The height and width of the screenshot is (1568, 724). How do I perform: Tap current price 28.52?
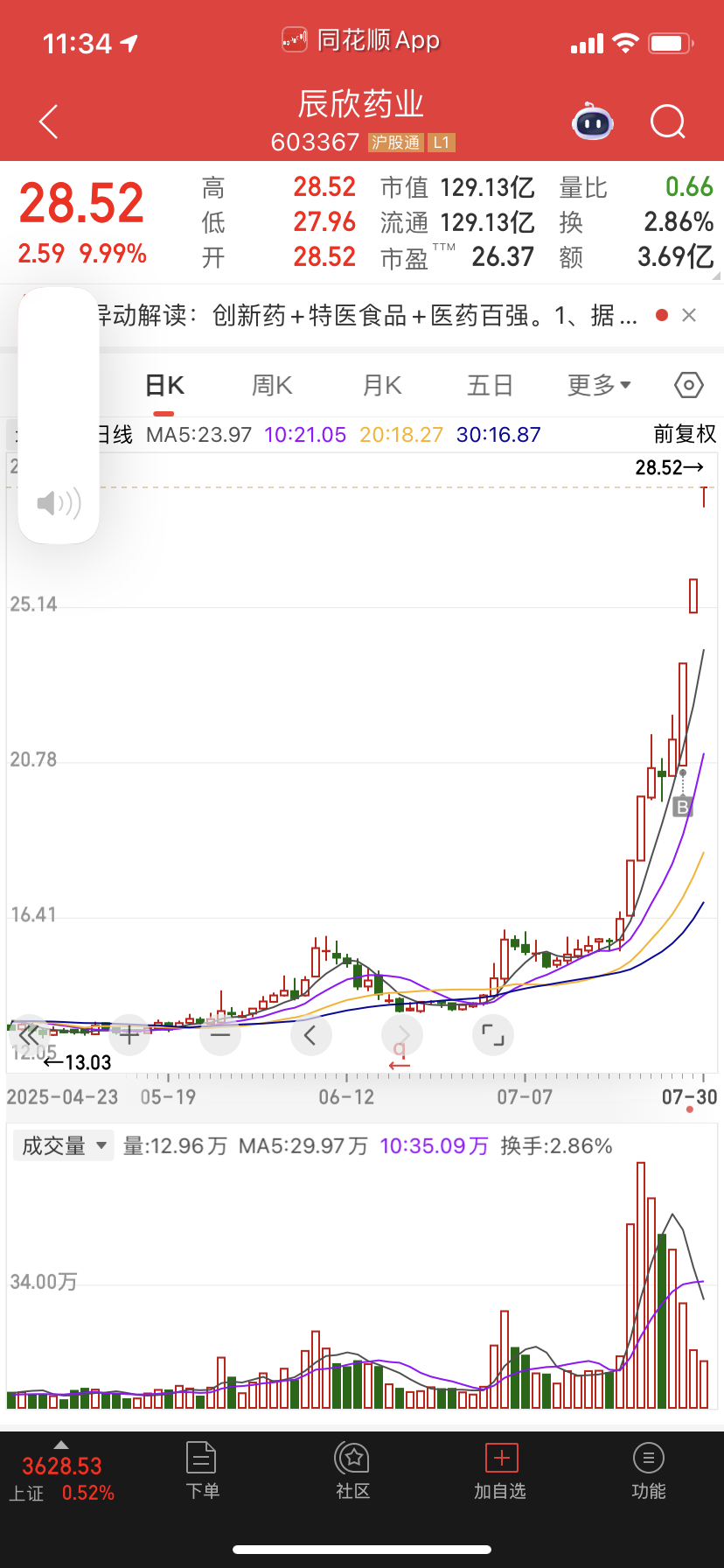click(81, 203)
